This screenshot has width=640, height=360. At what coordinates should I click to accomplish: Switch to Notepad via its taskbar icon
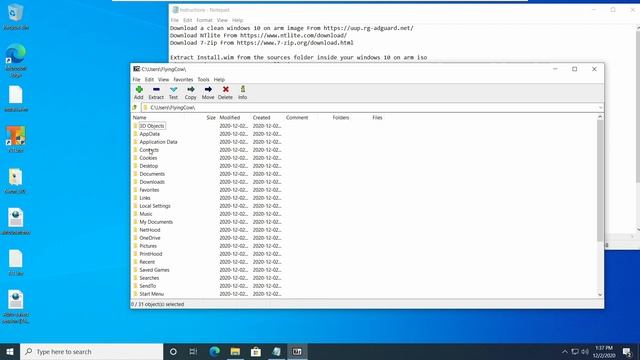pyautogui.click(x=277, y=351)
